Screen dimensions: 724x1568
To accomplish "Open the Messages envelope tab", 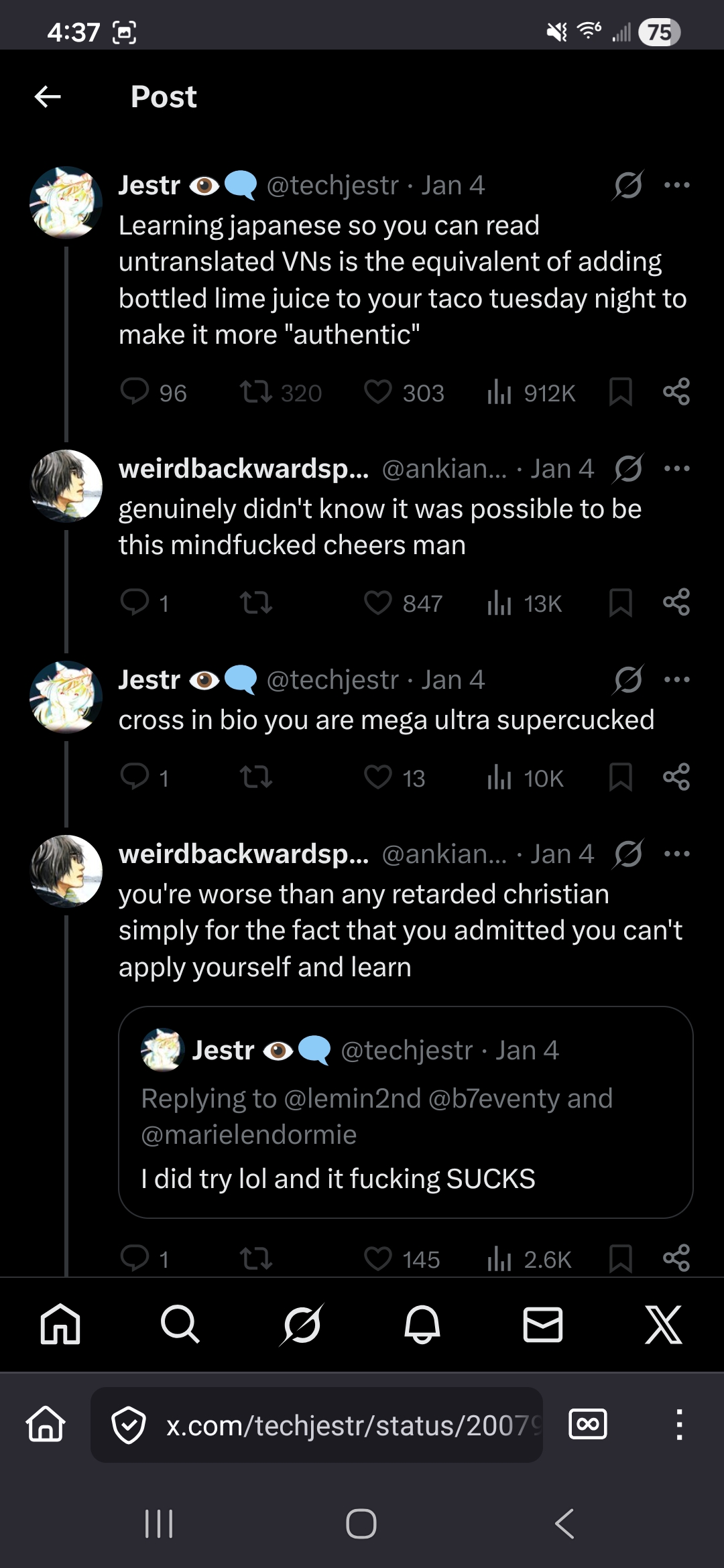I will [542, 1324].
